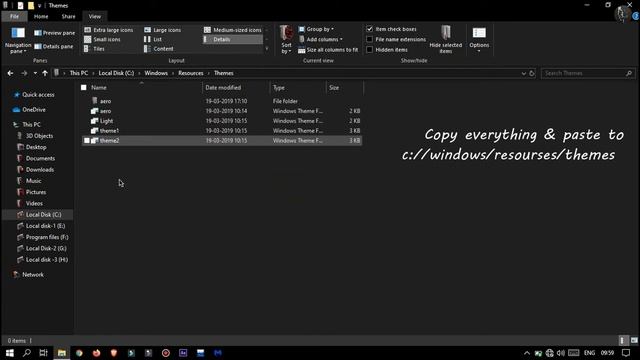640x360 pixels.
Task: Switch to the Share ribbon tab
Action: pyautogui.click(x=68, y=16)
